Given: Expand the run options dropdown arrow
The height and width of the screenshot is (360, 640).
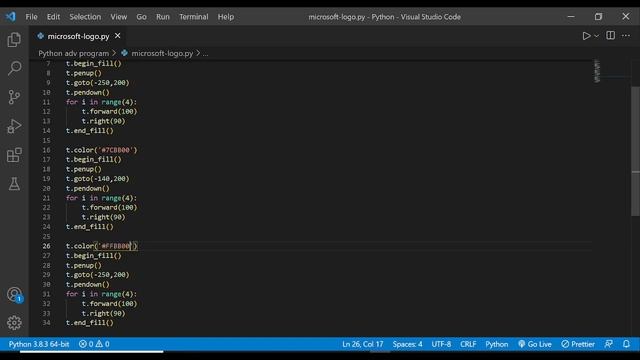Looking at the screenshot, I should 596,36.
